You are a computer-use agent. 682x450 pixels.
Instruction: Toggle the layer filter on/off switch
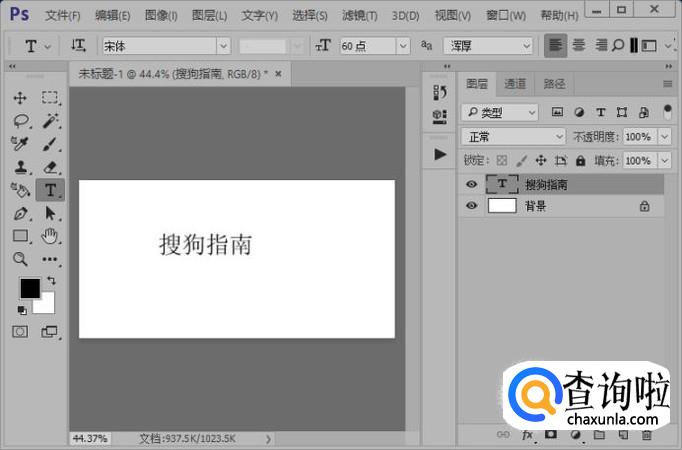pos(667,111)
